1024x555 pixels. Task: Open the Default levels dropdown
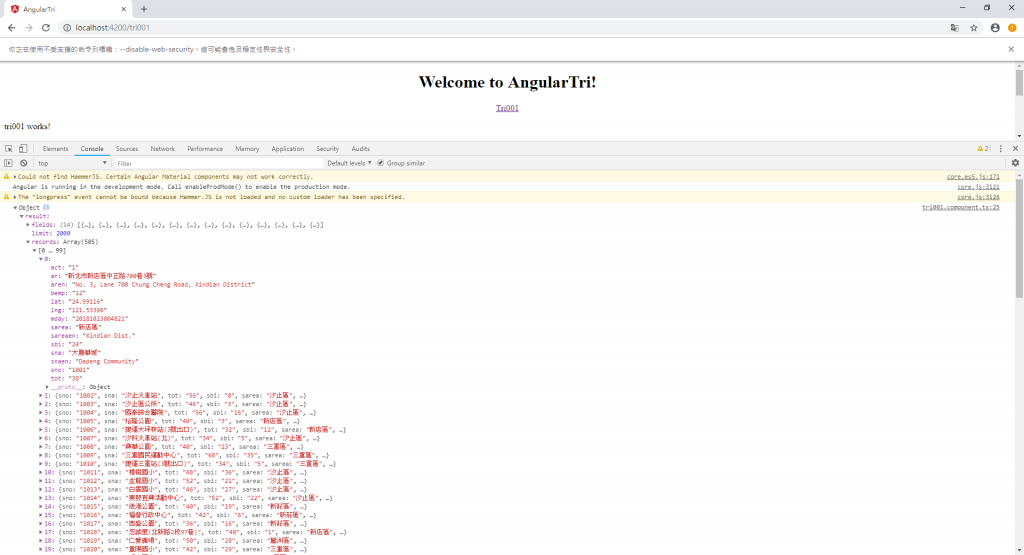tap(349, 163)
